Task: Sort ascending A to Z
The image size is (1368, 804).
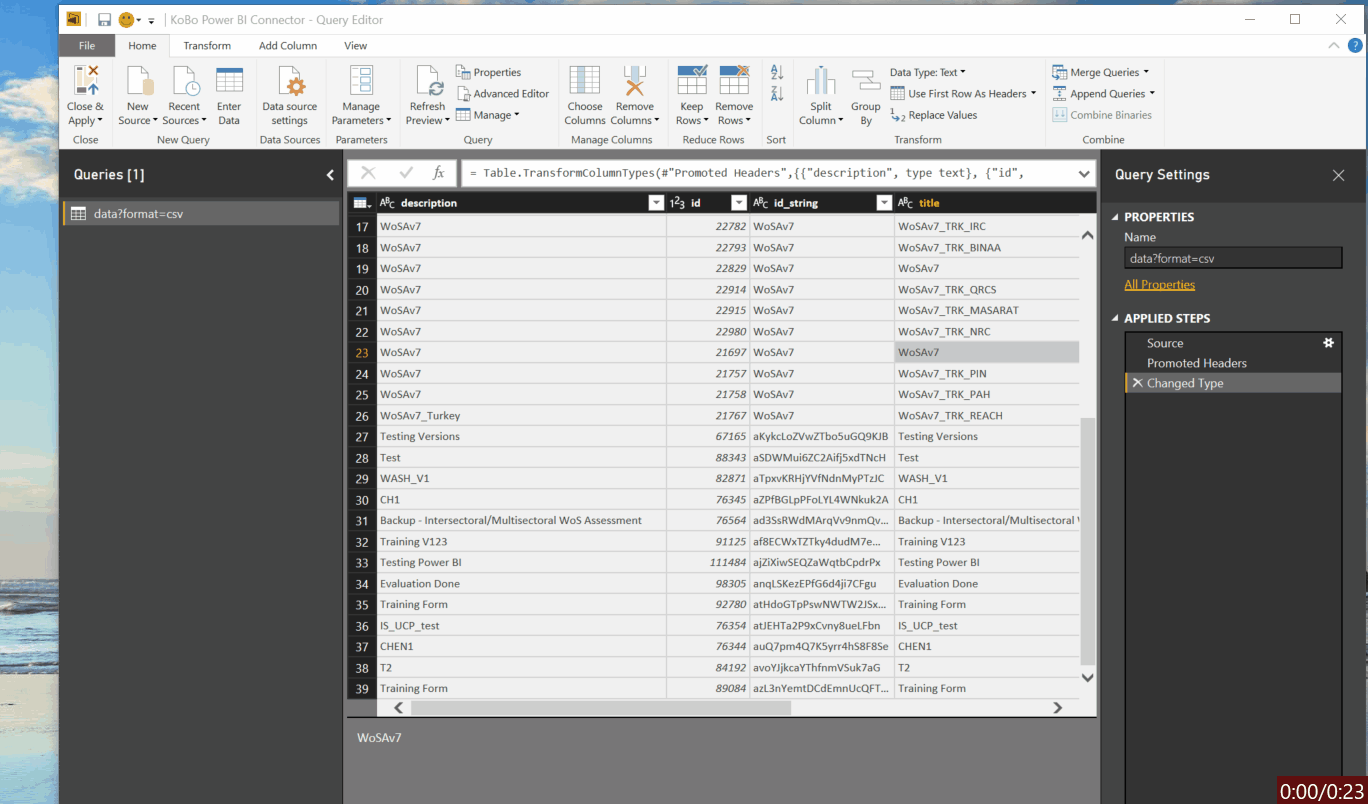Action: (x=777, y=72)
